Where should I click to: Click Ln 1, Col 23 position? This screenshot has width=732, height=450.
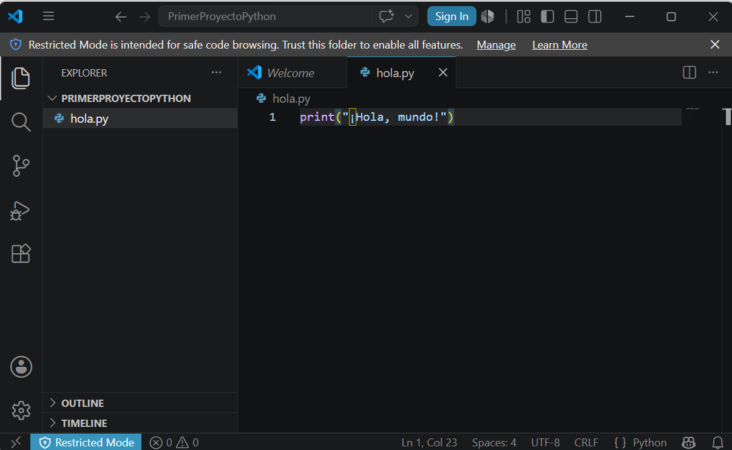point(429,442)
